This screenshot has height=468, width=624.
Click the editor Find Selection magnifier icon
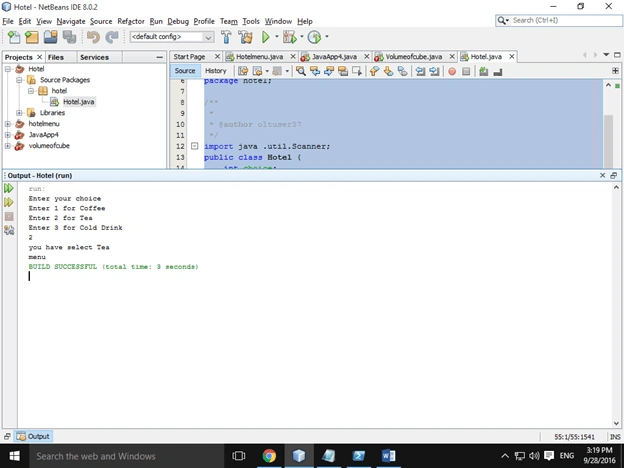(x=300, y=71)
